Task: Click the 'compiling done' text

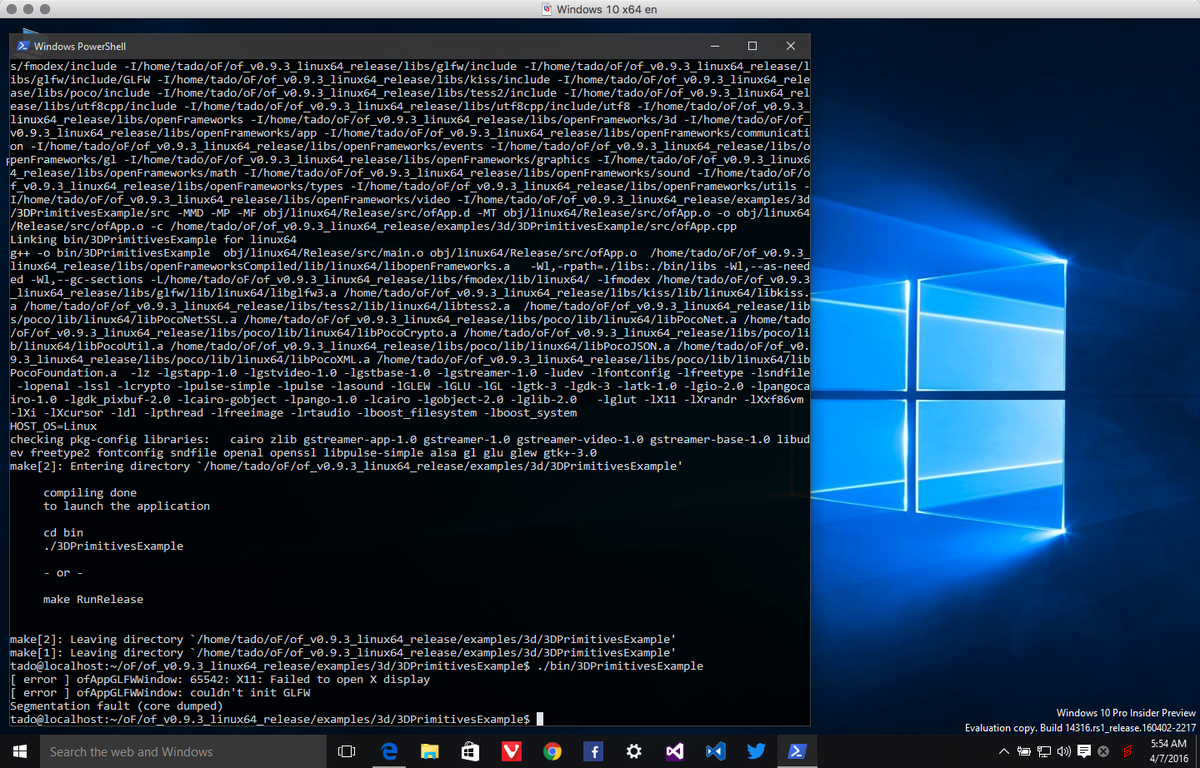Action: 90,493
